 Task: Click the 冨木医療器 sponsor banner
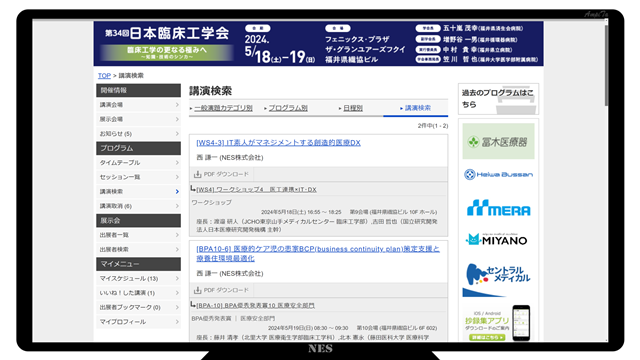pos(498,141)
